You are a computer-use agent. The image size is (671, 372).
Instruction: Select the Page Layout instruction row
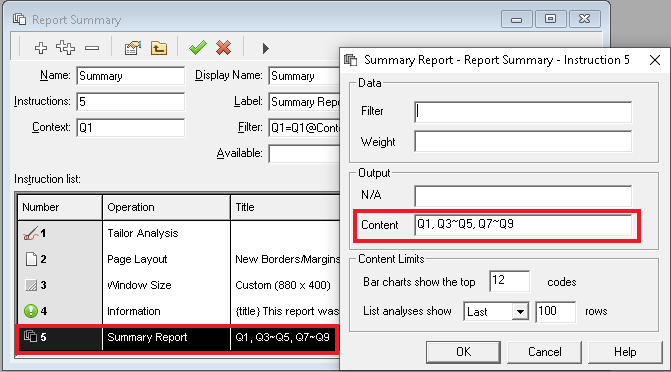(178, 259)
